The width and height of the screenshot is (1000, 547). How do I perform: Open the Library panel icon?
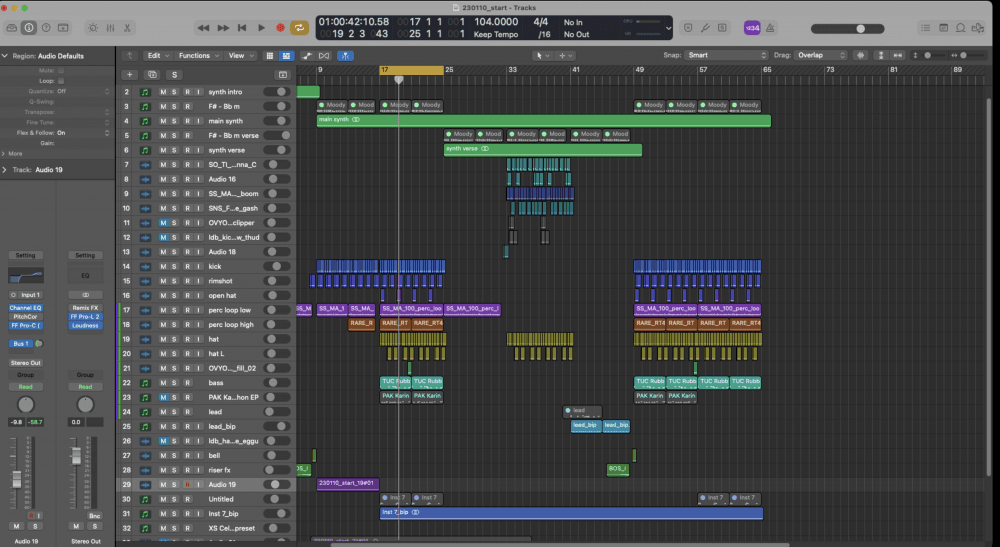(11, 28)
